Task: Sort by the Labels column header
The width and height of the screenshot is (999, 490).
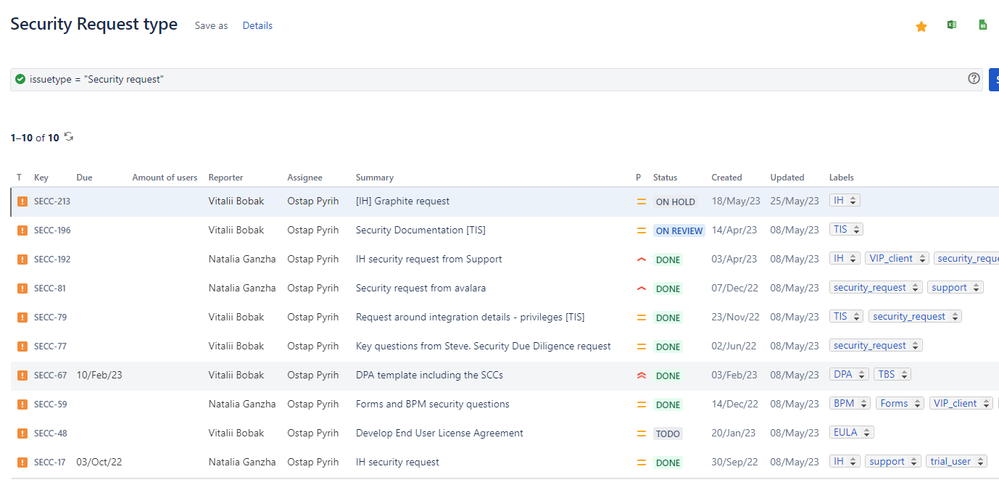Action: tap(841, 178)
